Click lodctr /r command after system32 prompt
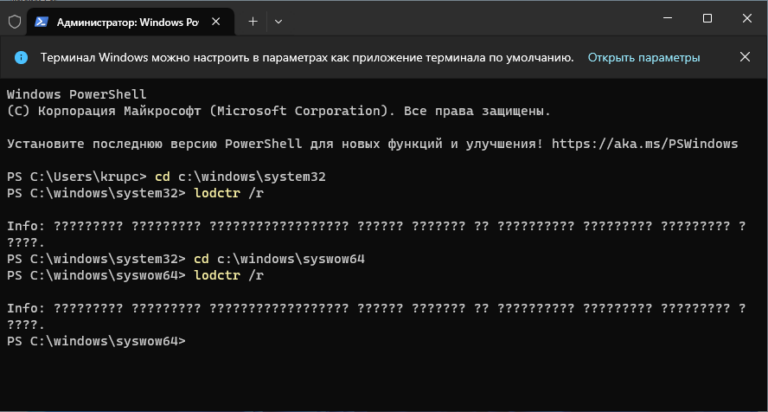This screenshot has height=412, width=768. point(229,193)
